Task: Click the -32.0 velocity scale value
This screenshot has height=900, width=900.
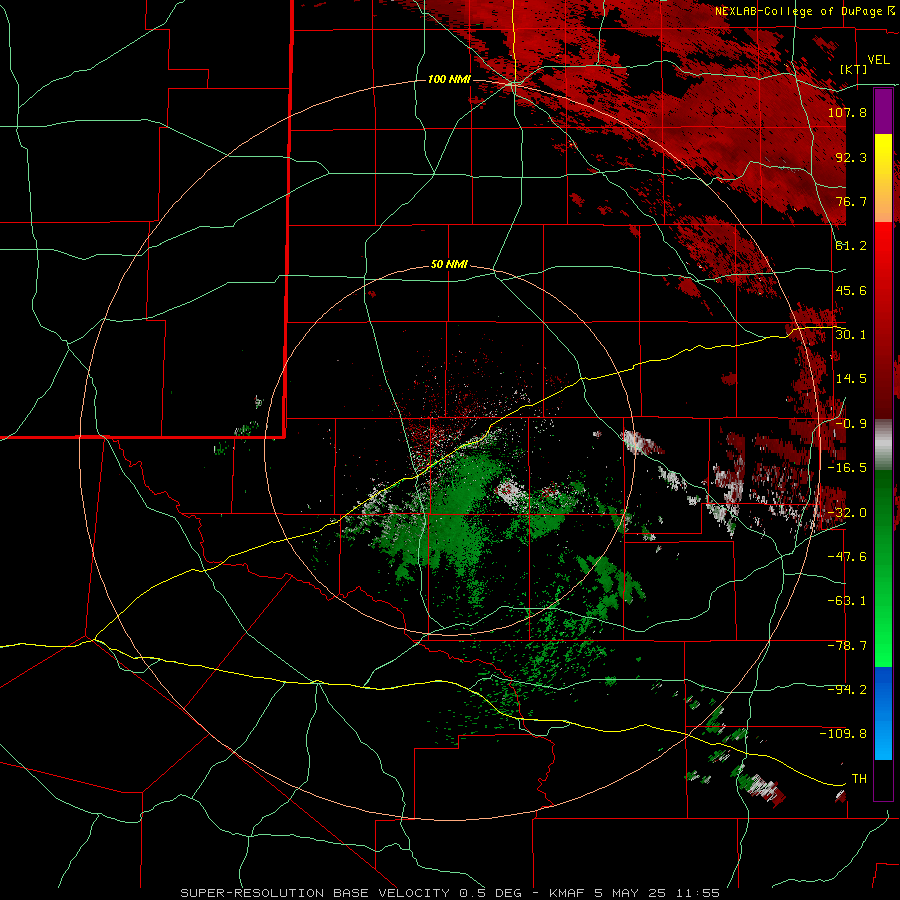Action: click(847, 513)
